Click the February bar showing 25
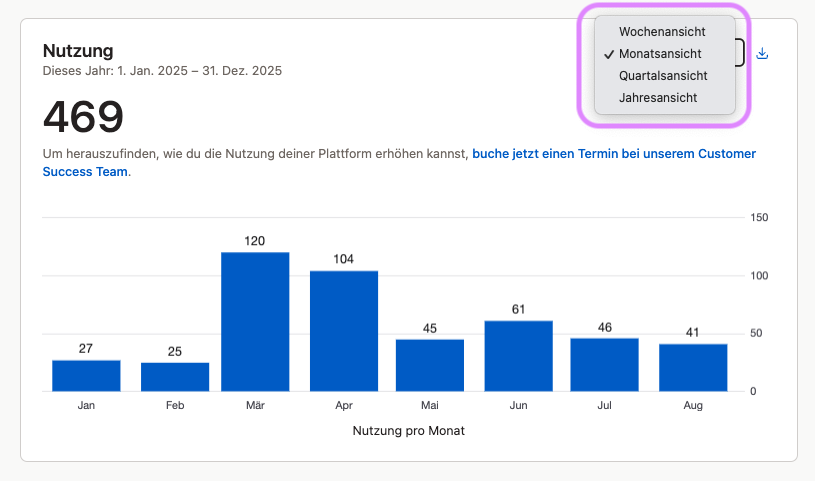The width and height of the screenshot is (815, 481). [175, 376]
